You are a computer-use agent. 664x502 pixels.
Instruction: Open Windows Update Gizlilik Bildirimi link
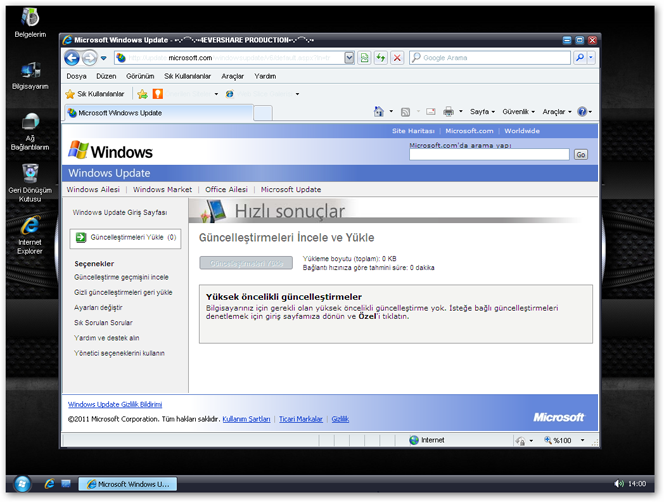[115, 405]
